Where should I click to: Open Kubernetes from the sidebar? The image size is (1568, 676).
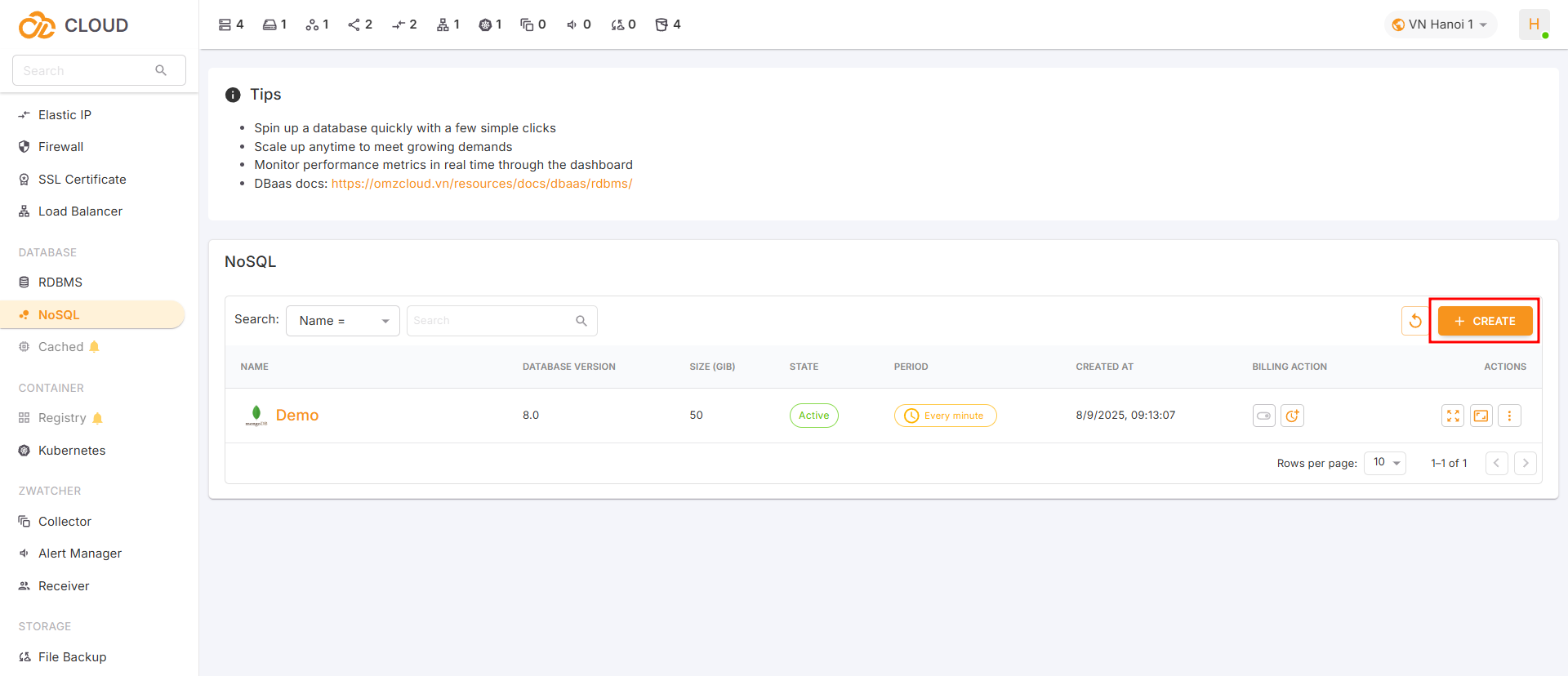click(72, 451)
